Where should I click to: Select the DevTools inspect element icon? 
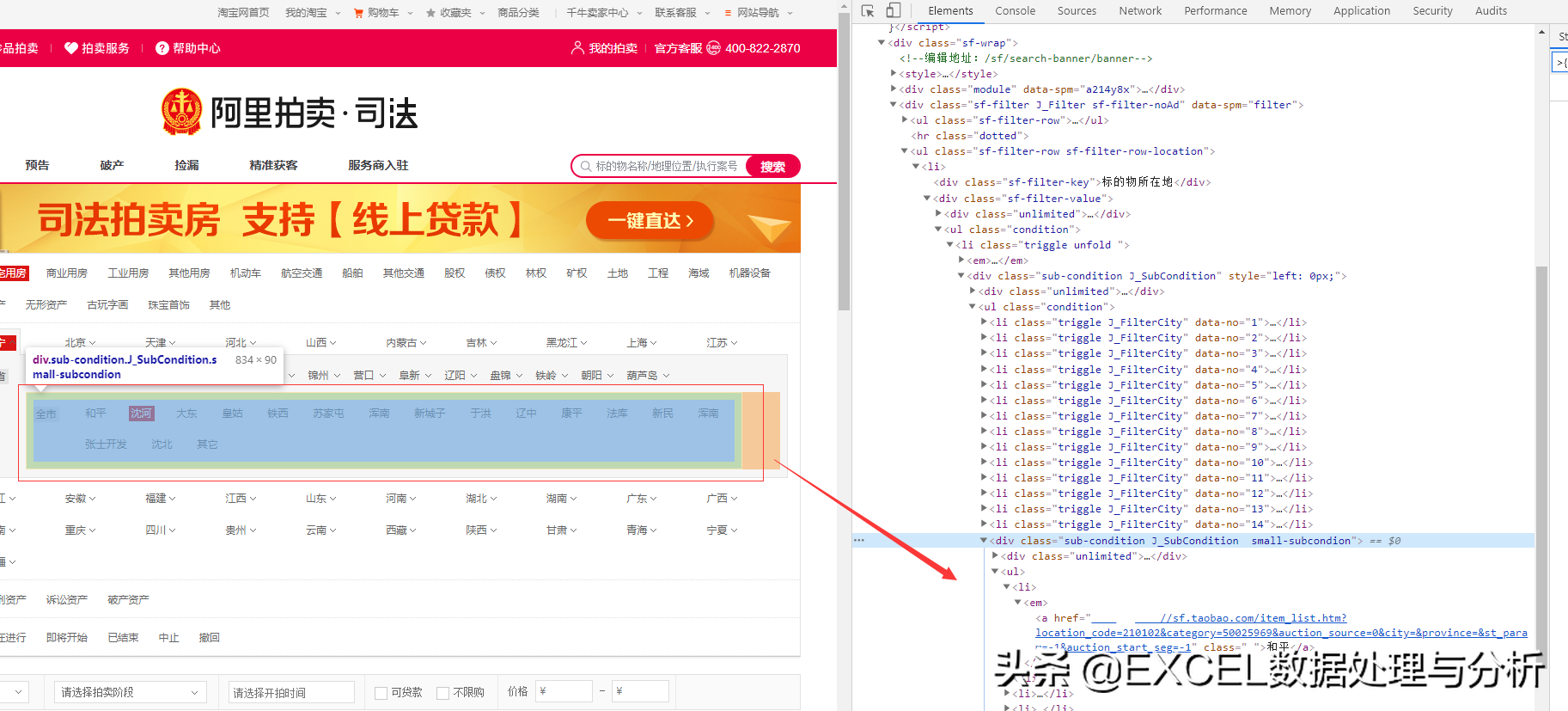tap(868, 11)
